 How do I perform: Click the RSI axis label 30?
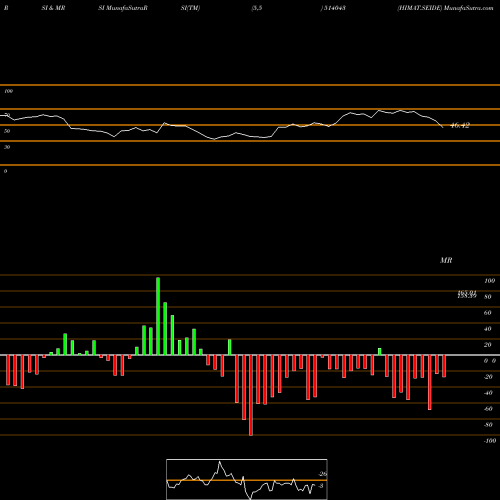[x=7, y=147]
